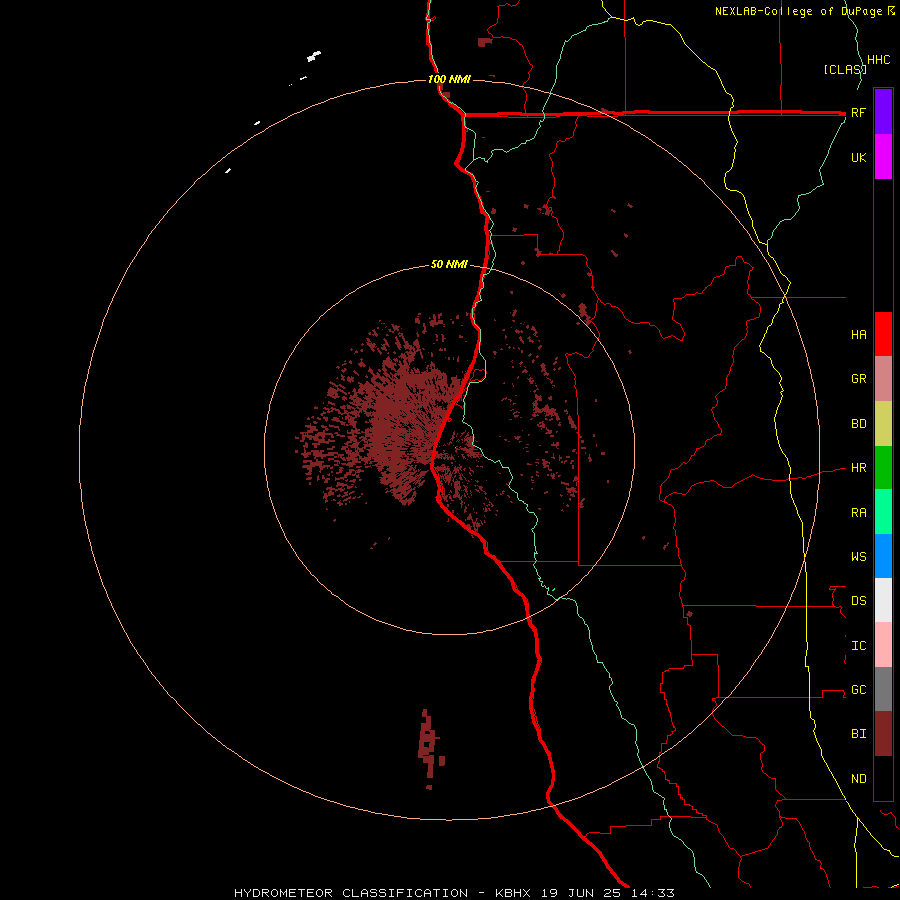Click the WS legend label
The height and width of the screenshot is (900, 900).
click(858, 557)
